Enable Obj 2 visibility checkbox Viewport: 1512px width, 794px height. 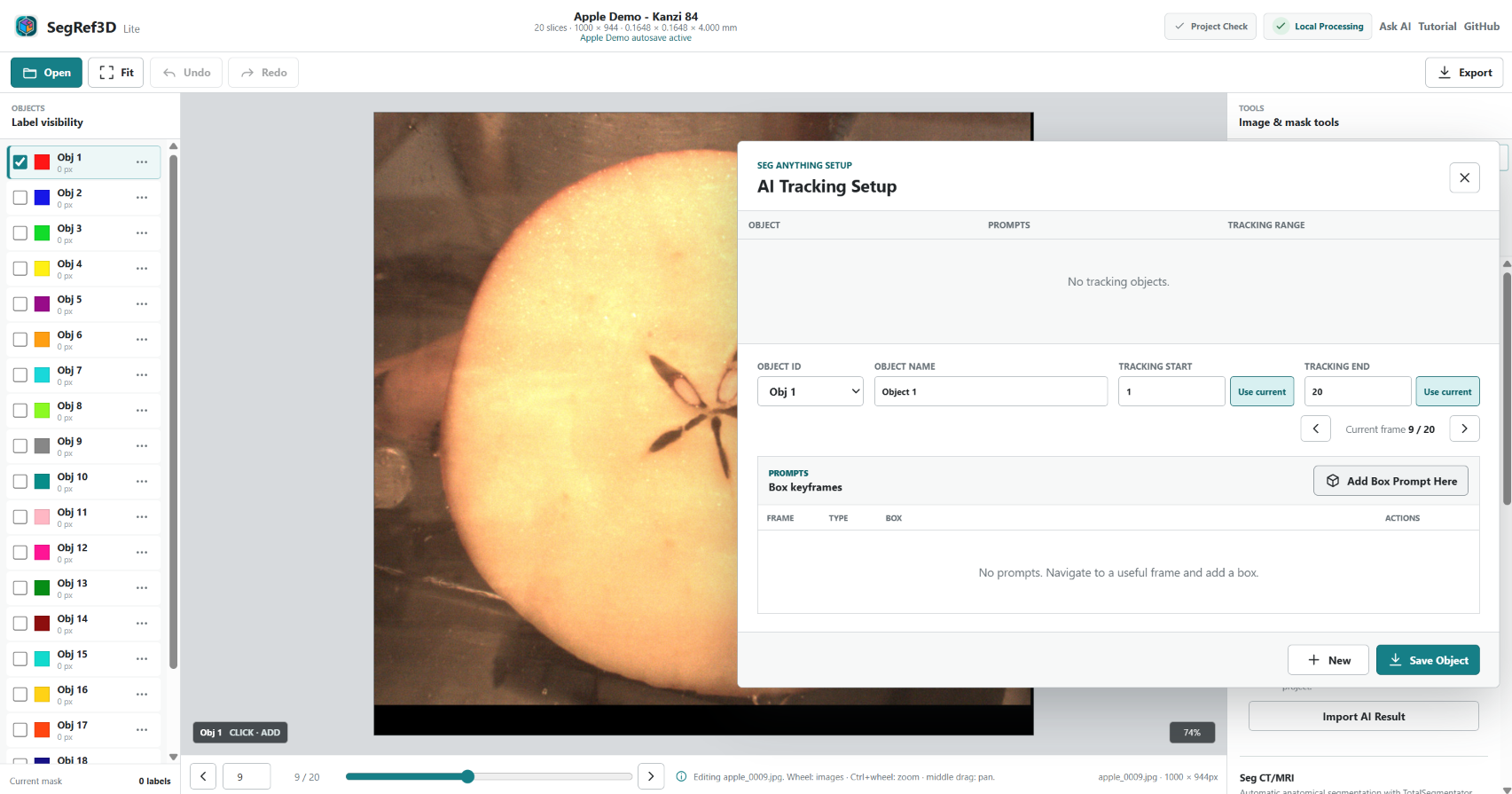[x=20, y=198]
